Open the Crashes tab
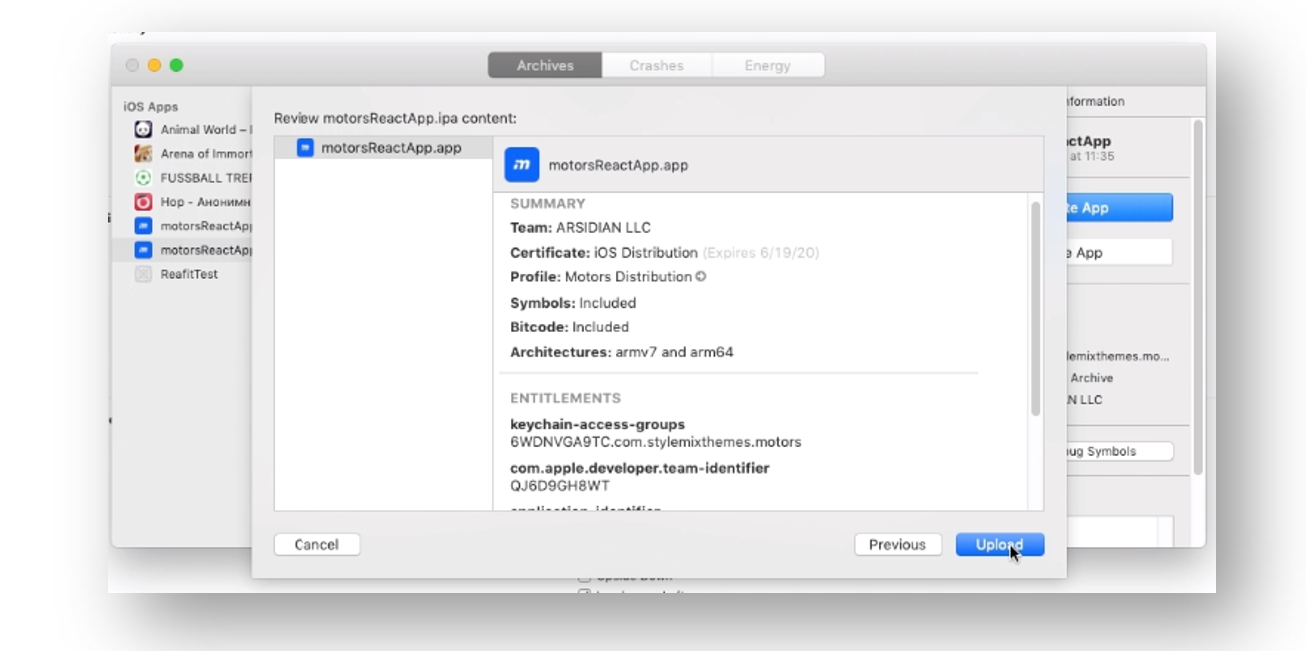 [x=656, y=66]
